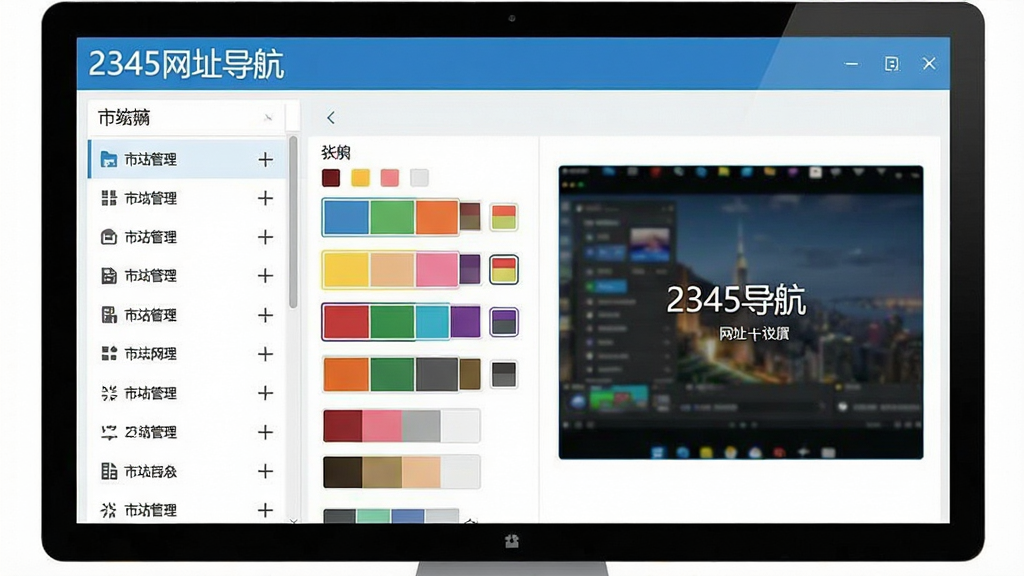
Task: Select the folder icon in the highlighted sidebar row
Action: (108, 159)
